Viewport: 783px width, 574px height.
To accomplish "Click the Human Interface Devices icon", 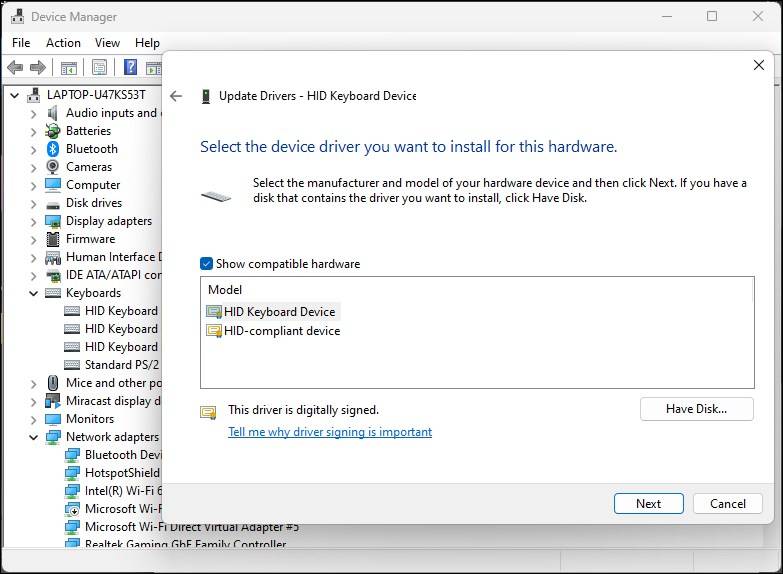I will click(x=53, y=257).
